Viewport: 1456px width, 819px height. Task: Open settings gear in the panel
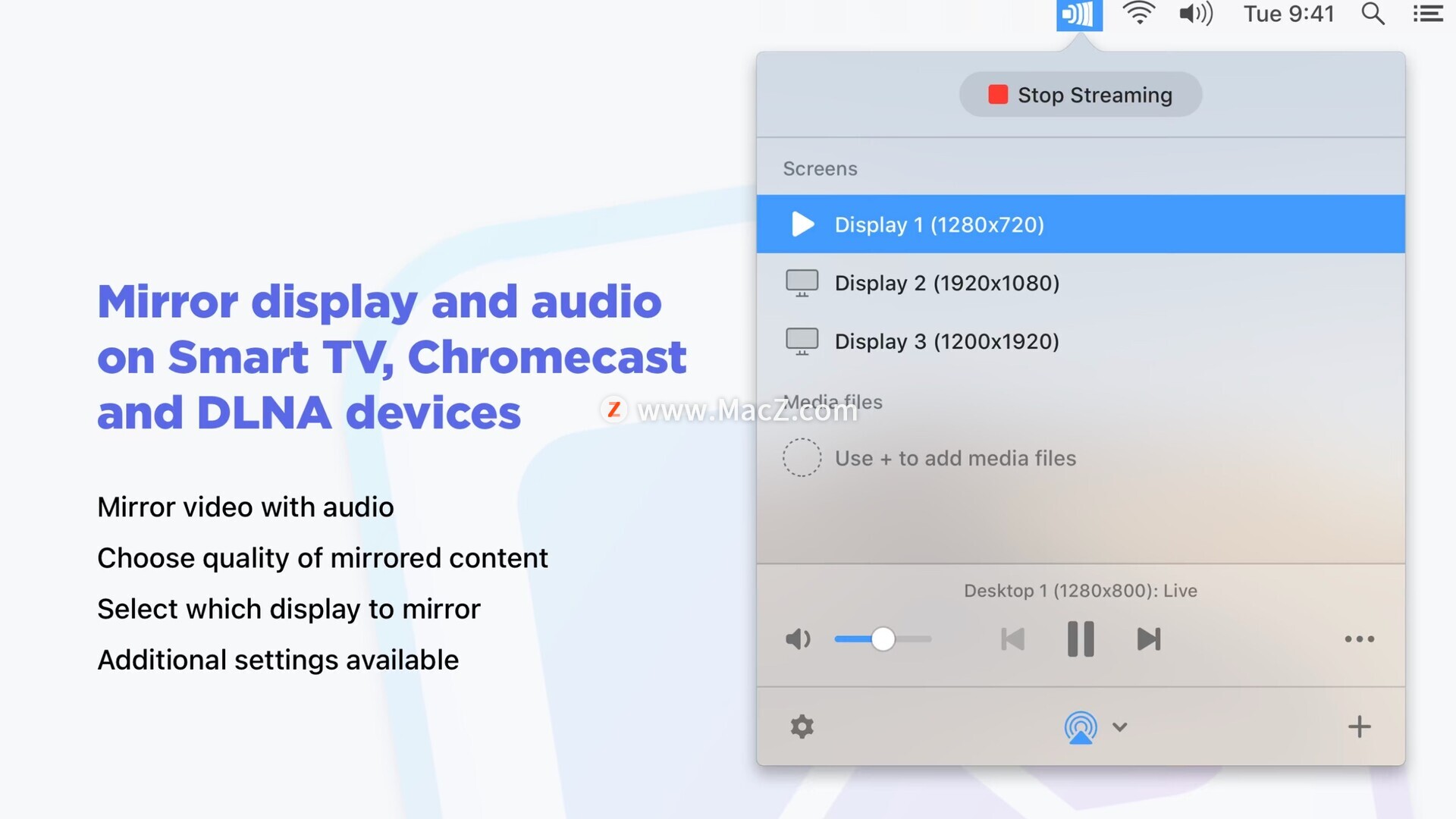point(802,726)
